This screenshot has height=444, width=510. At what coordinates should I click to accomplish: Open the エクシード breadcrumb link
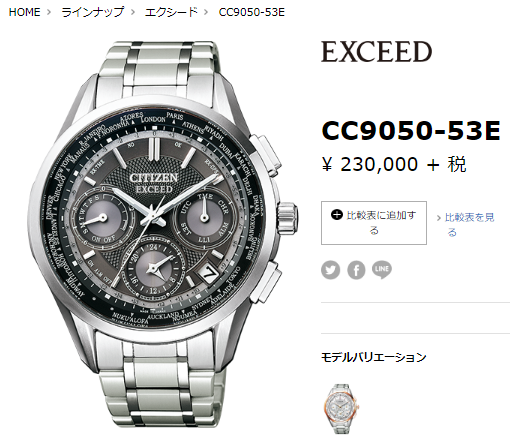(x=171, y=12)
